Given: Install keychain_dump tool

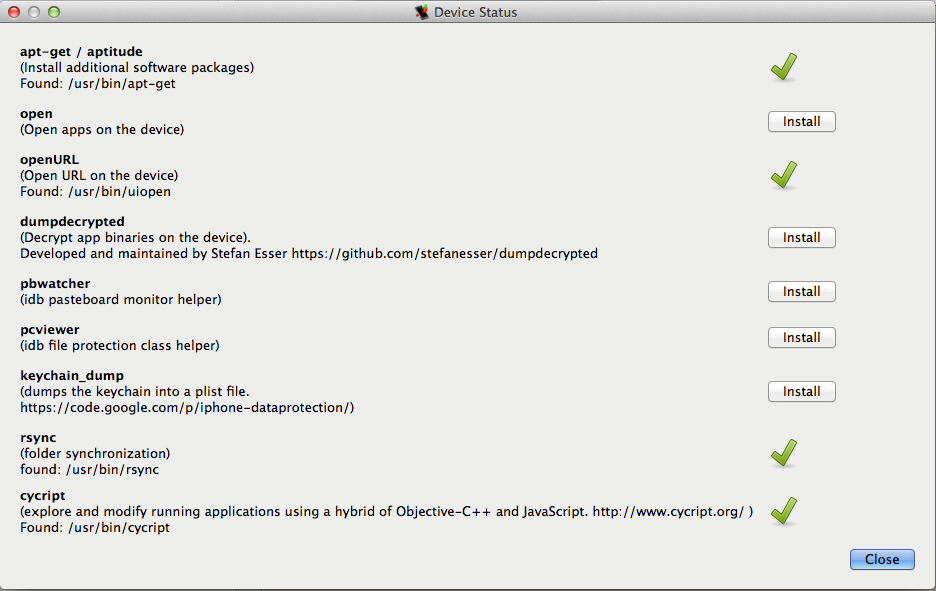Looking at the screenshot, I should coord(801,392).
